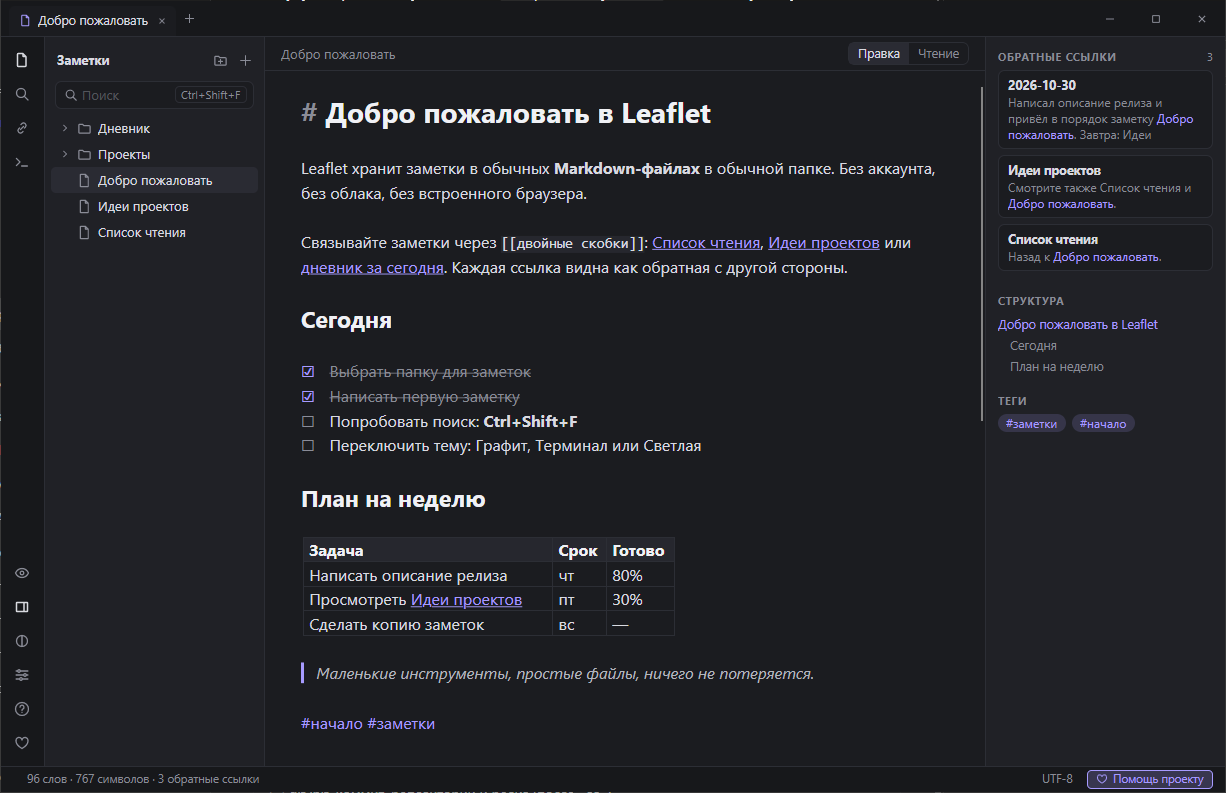Open the Список чтения backlink card
1226x793 pixels.
pyautogui.click(x=1105, y=248)
